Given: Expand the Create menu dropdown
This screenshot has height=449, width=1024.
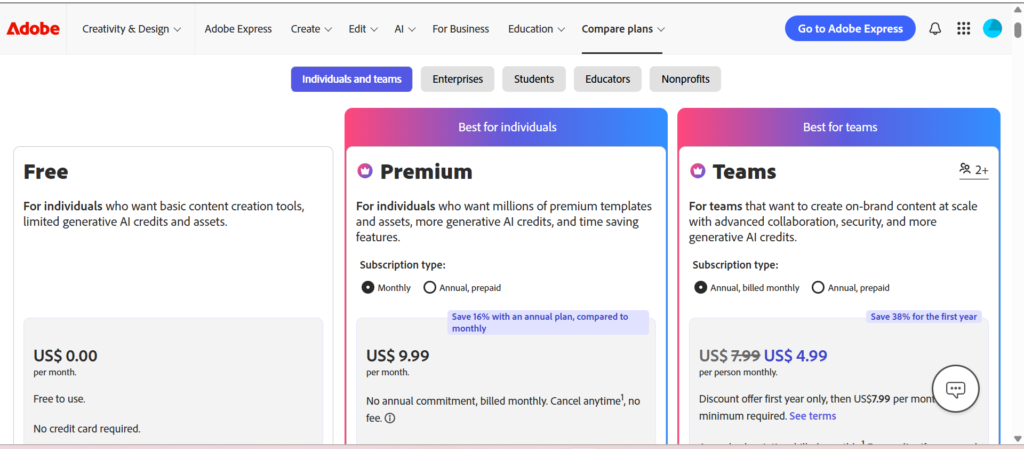Looking at the screenshot, I should click(x=312, y=29).
